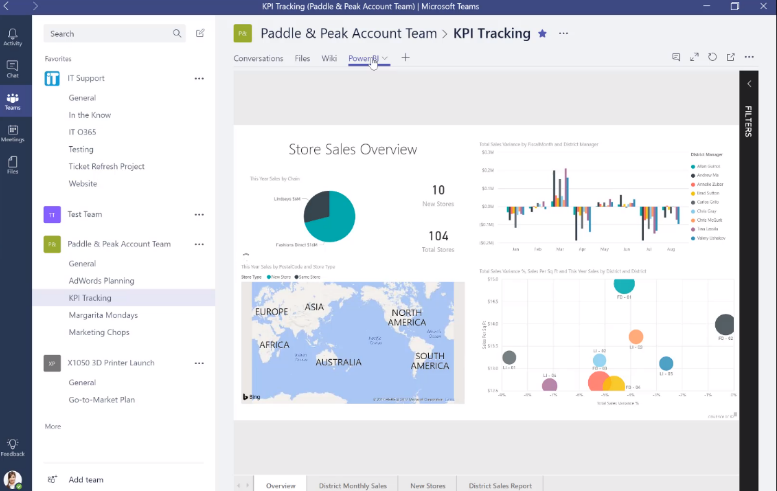
Task: Open Paddle & Peak Account Team options menu
Action: [x=199, y=244]
